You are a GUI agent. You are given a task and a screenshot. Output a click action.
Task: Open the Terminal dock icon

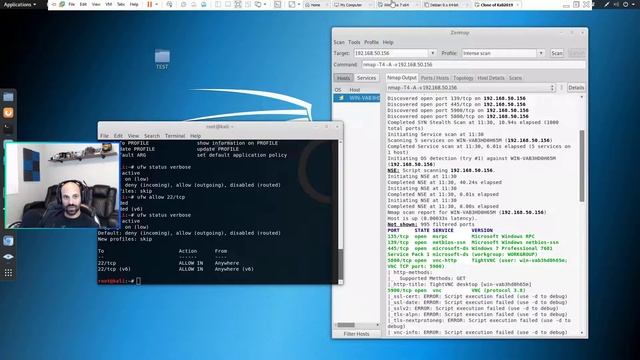pyautogui.click(x=8, y=128)
